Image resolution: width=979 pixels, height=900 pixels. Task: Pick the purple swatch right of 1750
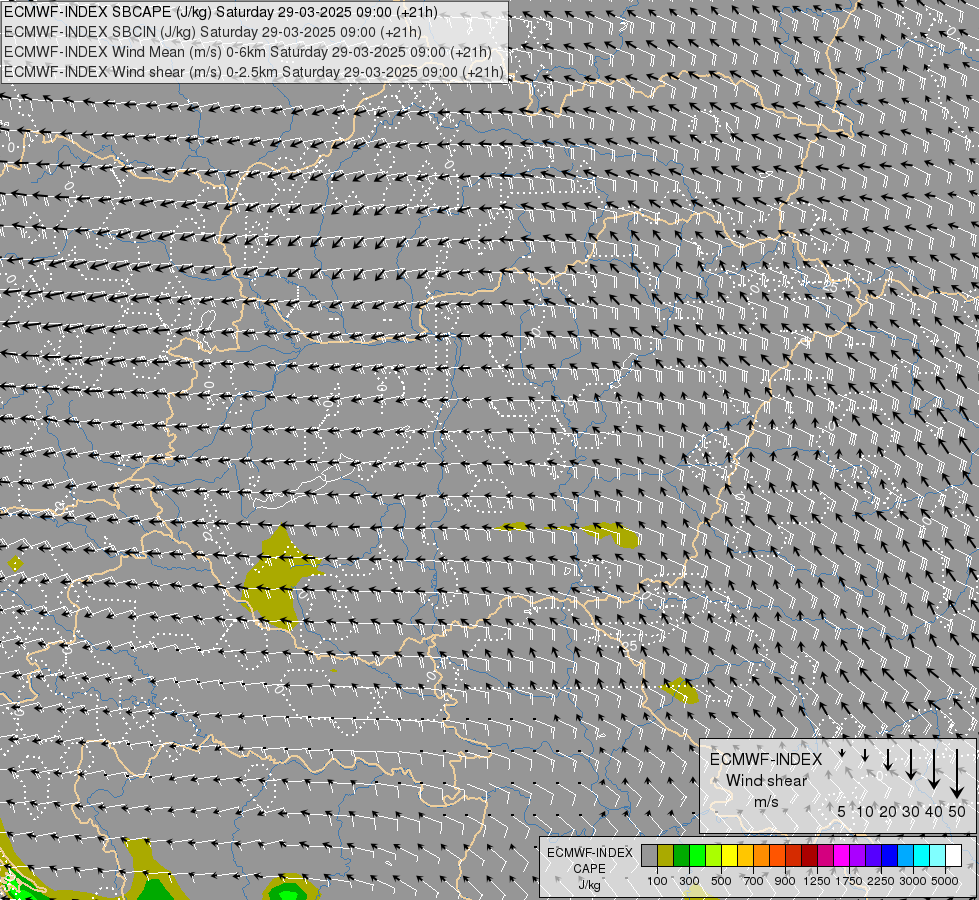pos(857,855)
